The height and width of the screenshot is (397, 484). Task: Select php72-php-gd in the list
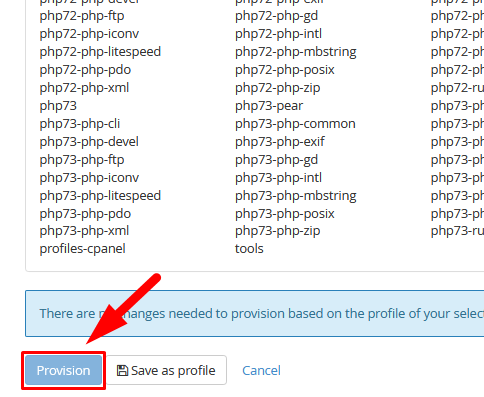(277, 16)
